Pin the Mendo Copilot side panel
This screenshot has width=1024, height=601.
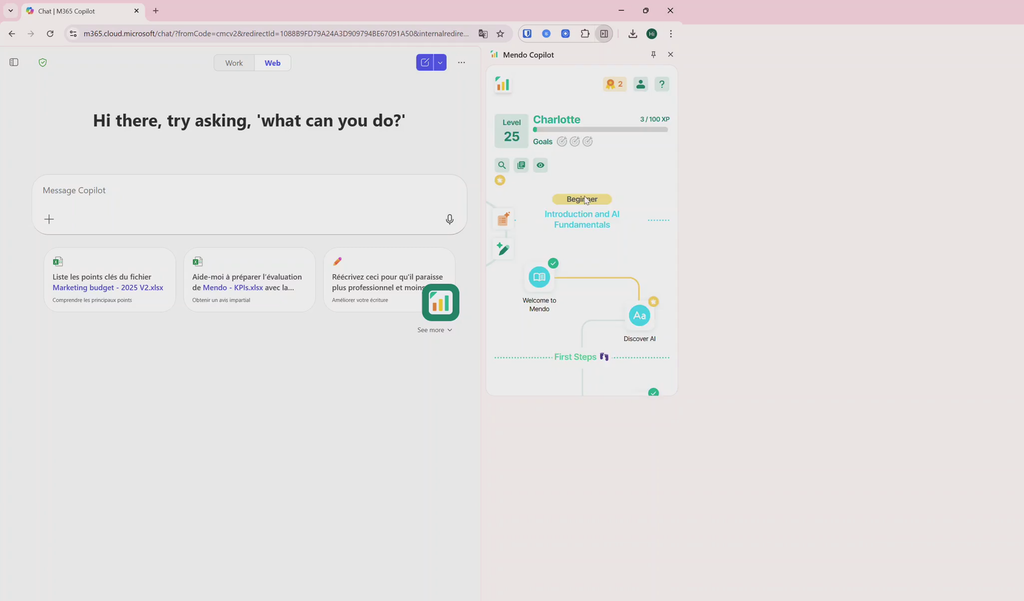coord(653,55)
